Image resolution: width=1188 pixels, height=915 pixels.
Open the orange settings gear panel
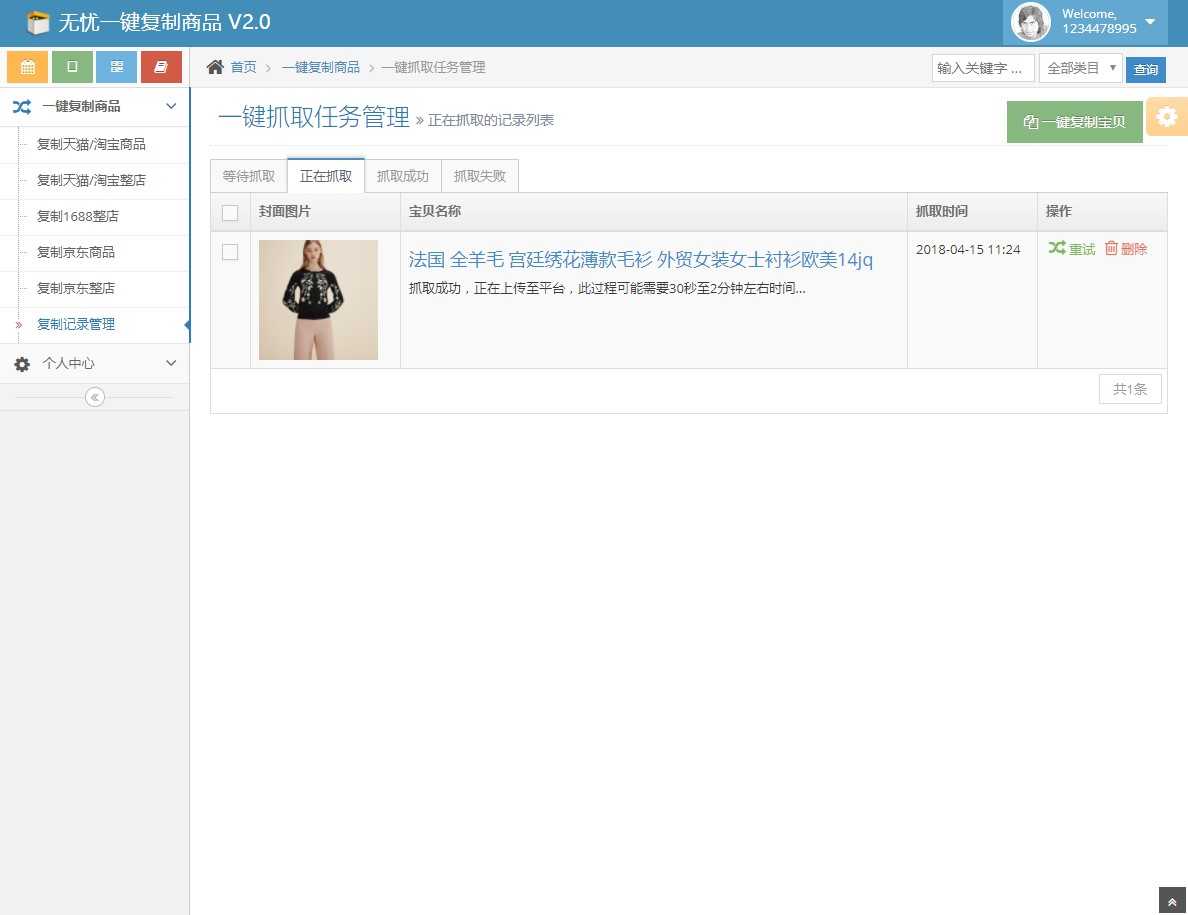[x=1167, y=117]
